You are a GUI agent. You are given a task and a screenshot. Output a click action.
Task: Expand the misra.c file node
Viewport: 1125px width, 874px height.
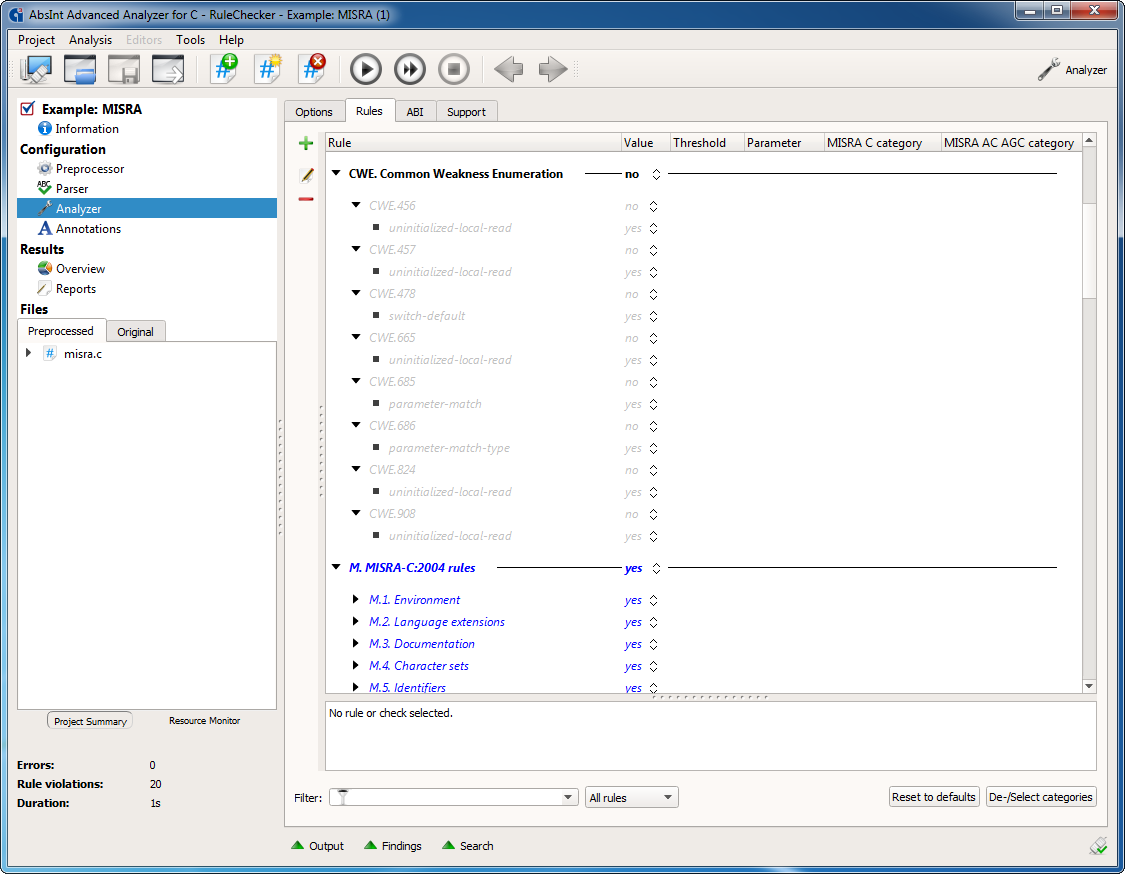point(29,353)
